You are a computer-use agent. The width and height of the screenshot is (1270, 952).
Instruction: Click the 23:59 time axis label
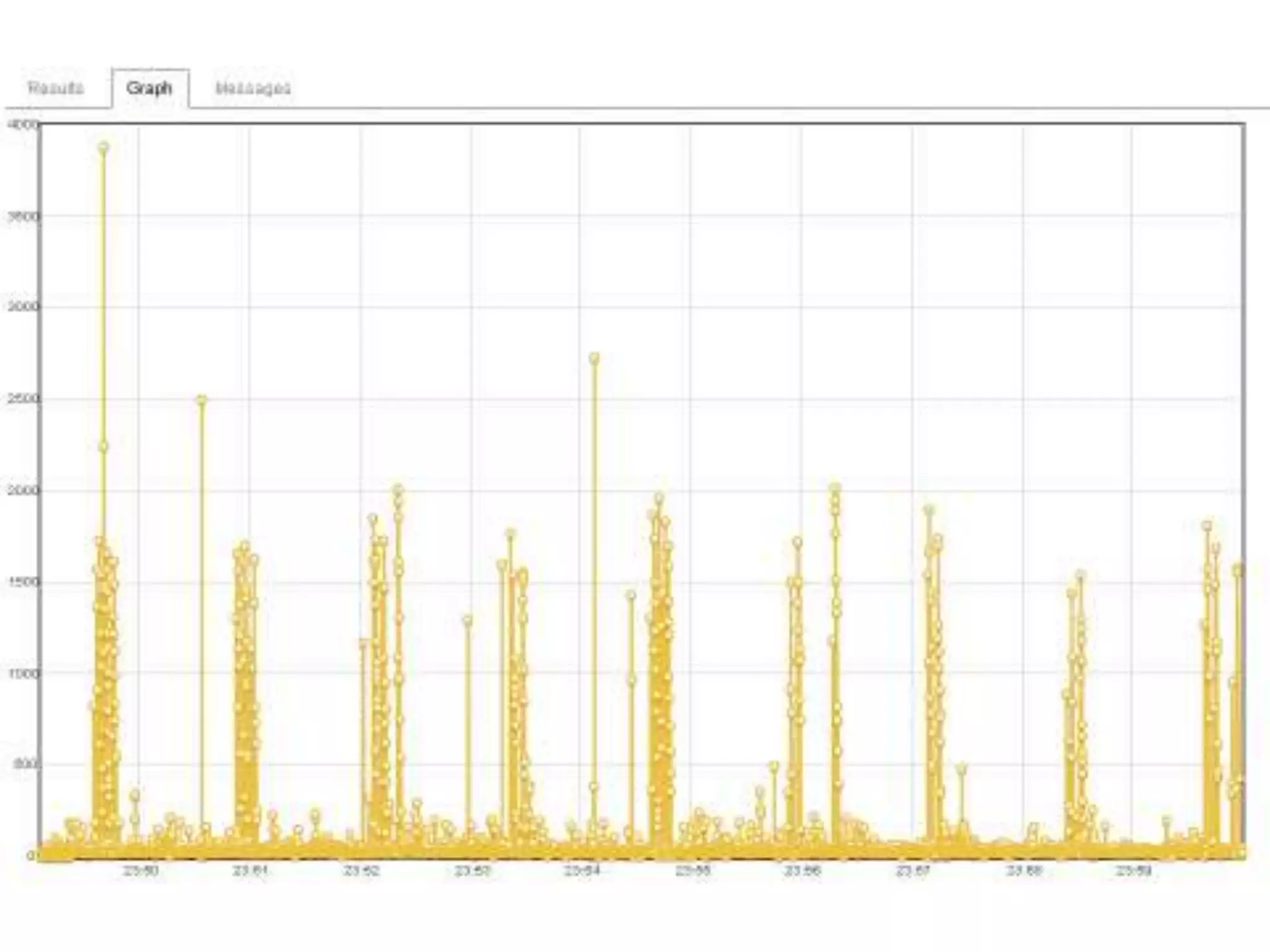pyautogui.click(x=1134, y=871)
